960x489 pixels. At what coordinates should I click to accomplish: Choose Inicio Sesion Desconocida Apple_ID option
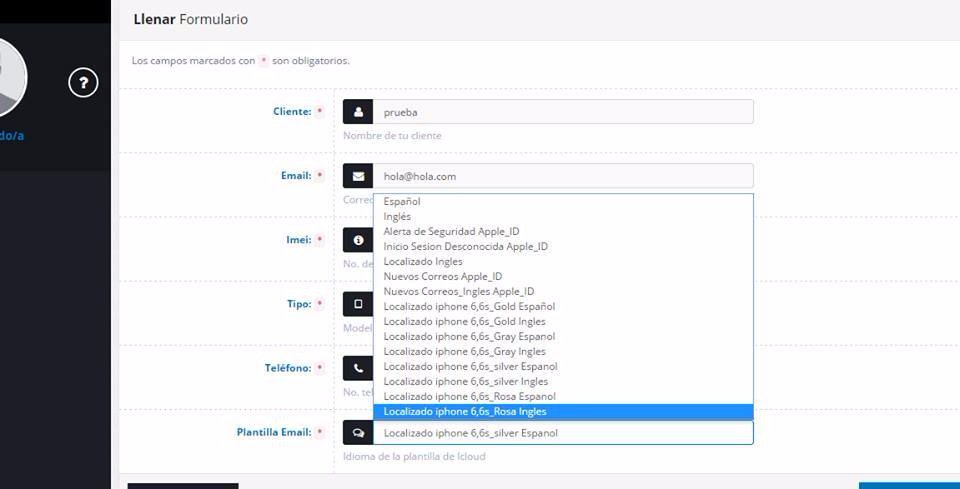(x=563, y=247)
